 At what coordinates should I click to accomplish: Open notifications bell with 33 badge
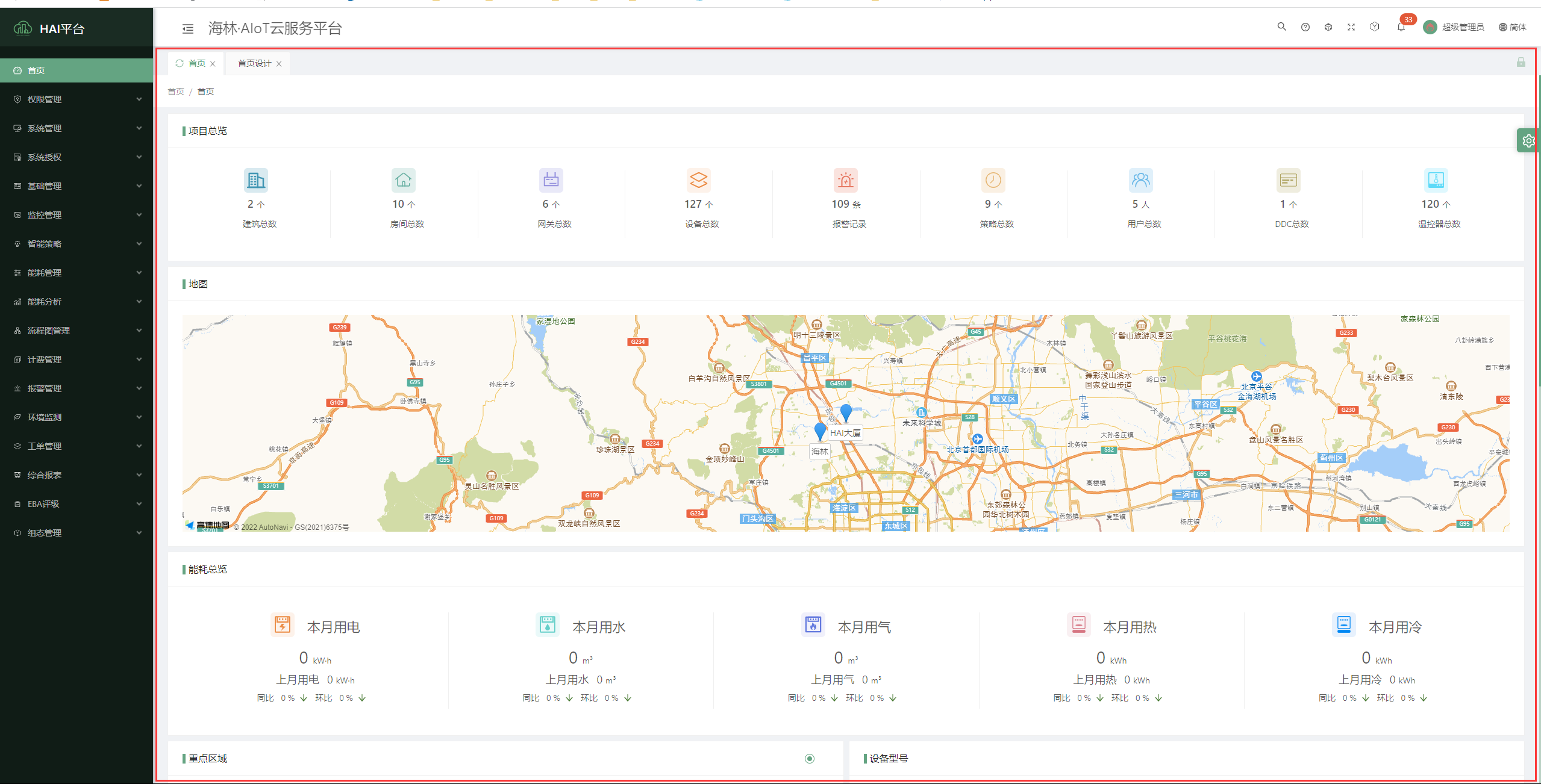tap(1401, 27)
